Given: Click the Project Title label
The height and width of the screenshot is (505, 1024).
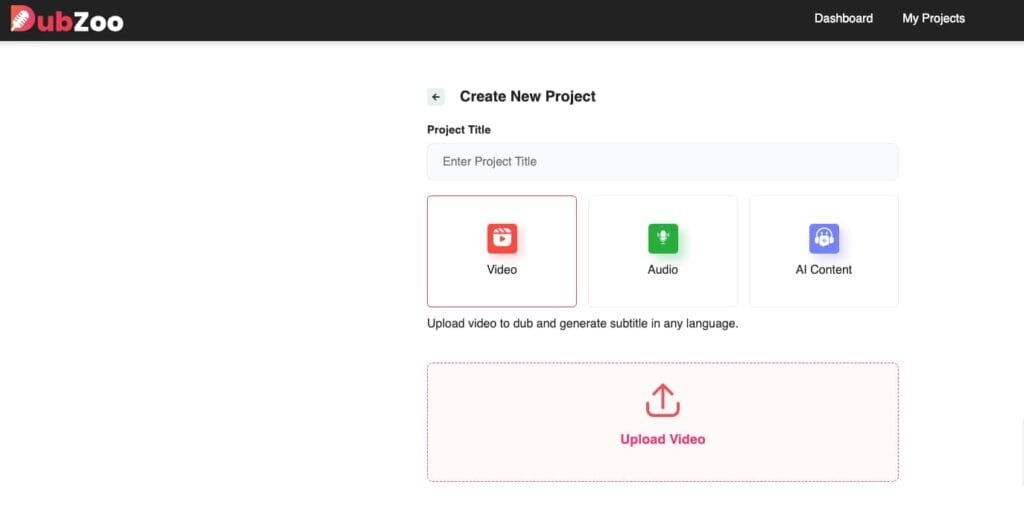Looking at the screenshot, I should pos(459,130).
